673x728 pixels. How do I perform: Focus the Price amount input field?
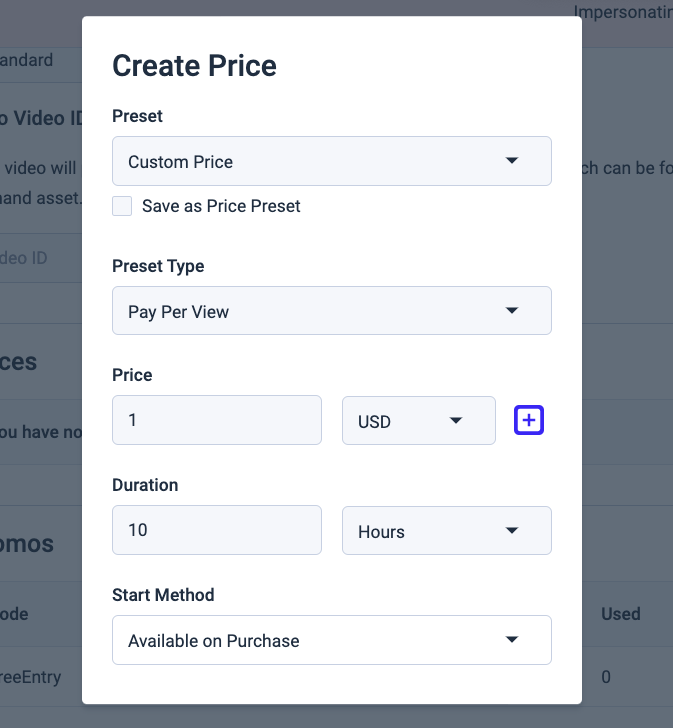click(217, 421)
